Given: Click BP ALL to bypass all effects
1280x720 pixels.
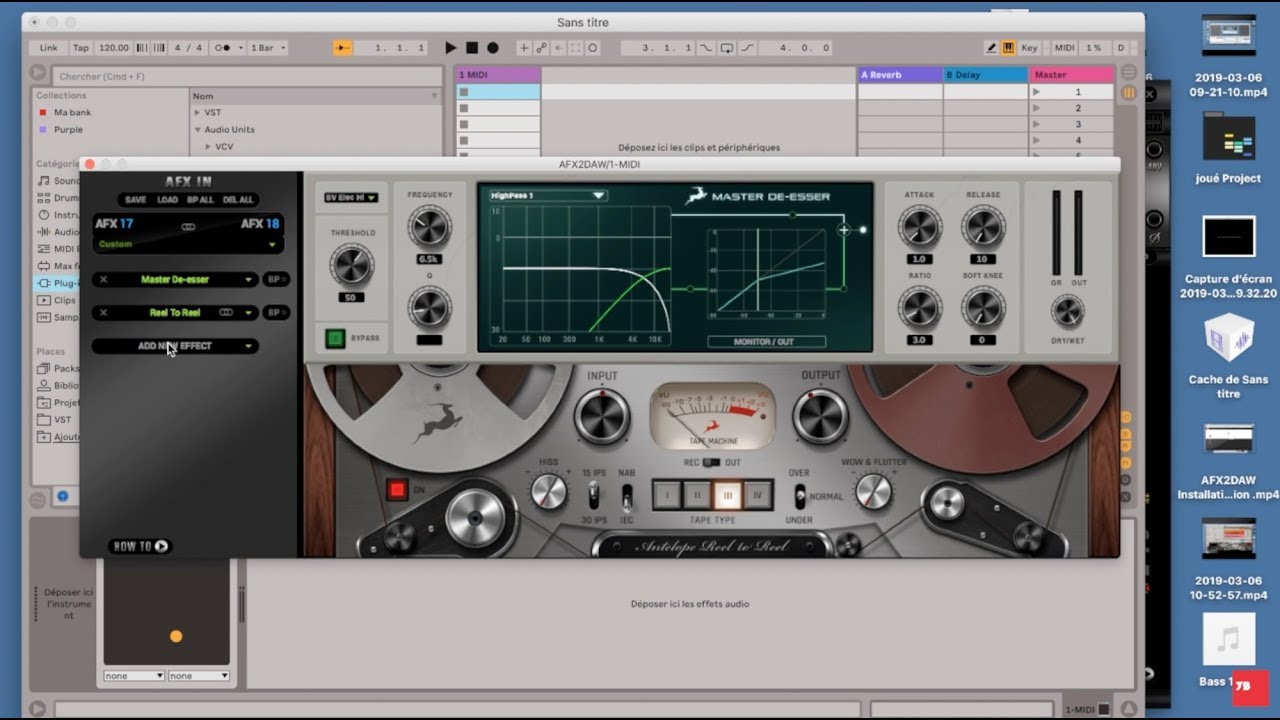Looking at the screenshot, I should [x=201, y=200].
